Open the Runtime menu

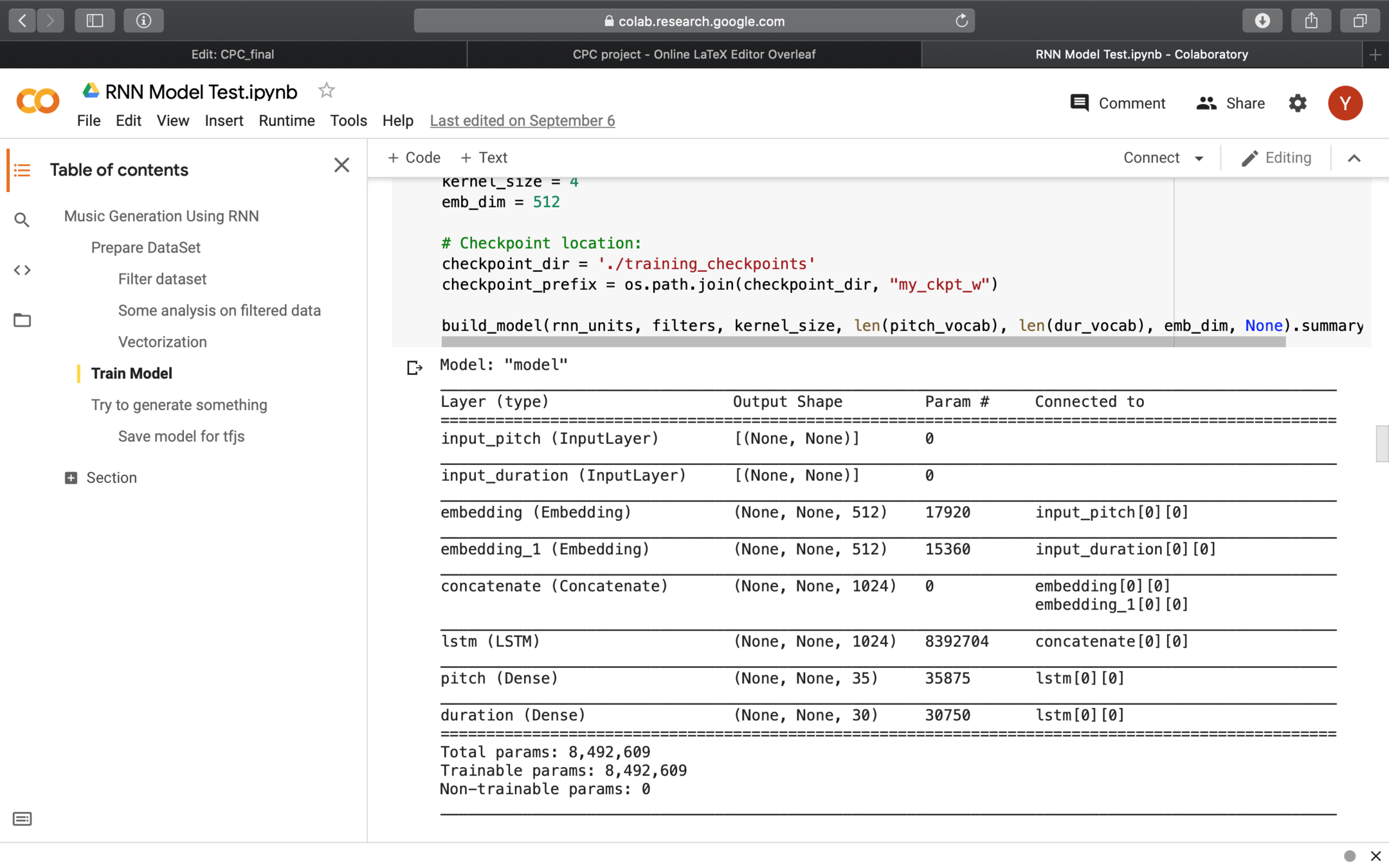pyautogui.click(x=286, y=121)
